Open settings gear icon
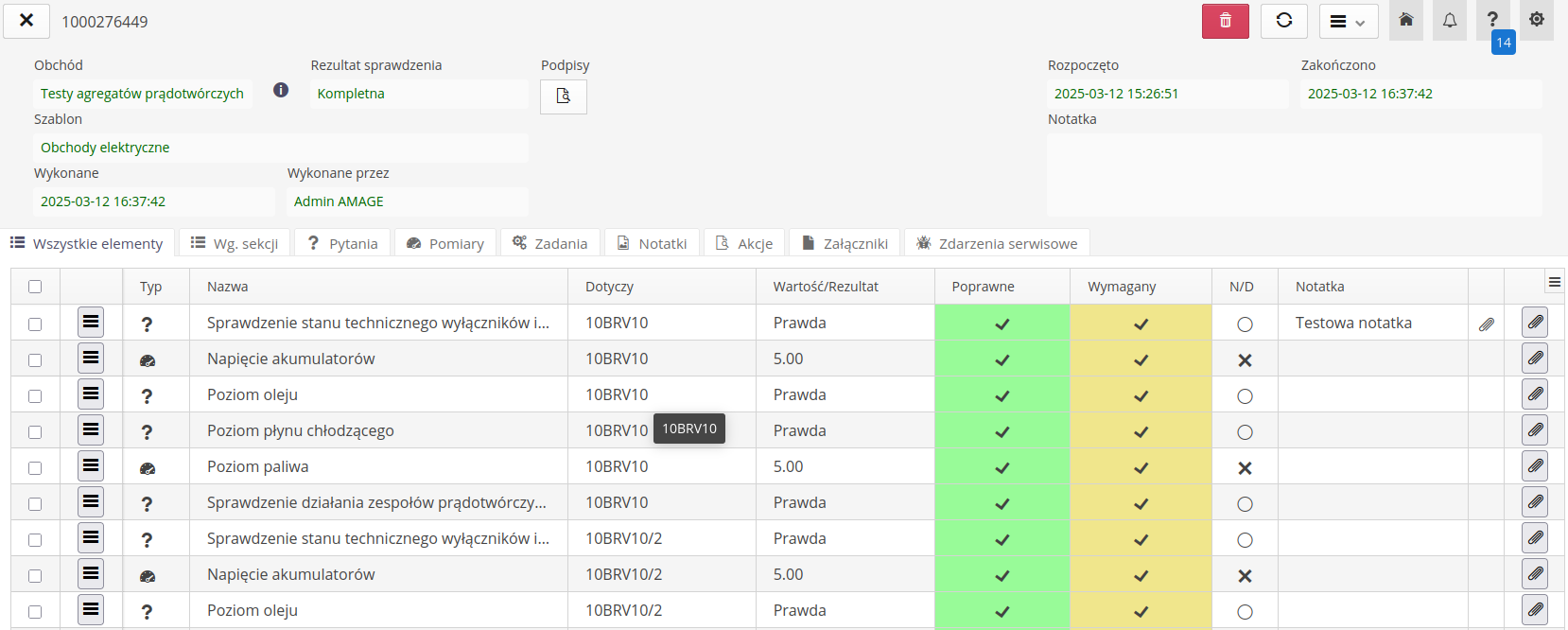Screen dimensions: 1568x630 point(1536,20)
